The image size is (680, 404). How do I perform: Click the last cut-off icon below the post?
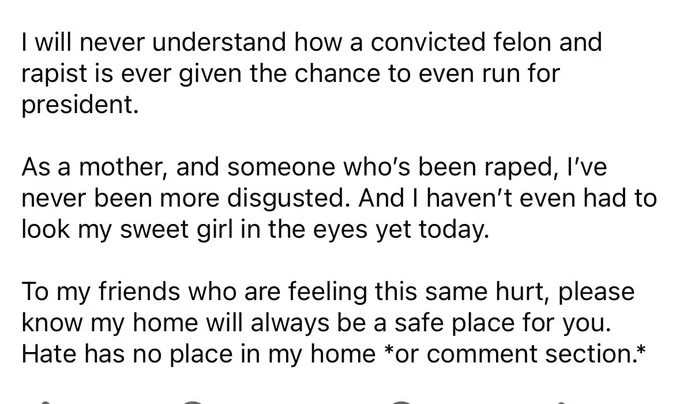(562, 402)
